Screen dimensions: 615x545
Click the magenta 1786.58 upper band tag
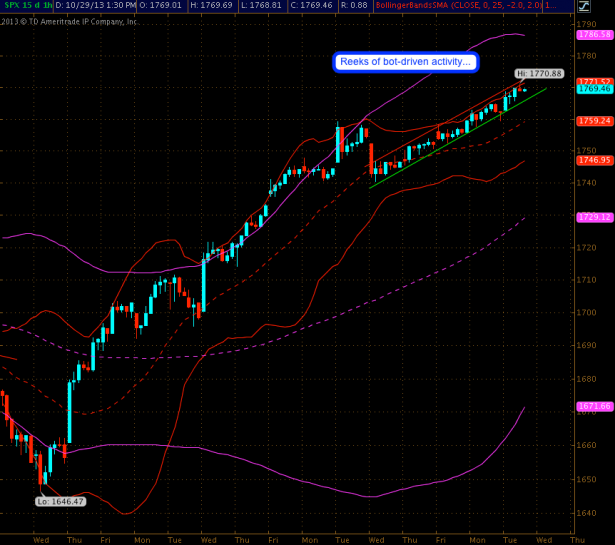click(594, 34)
